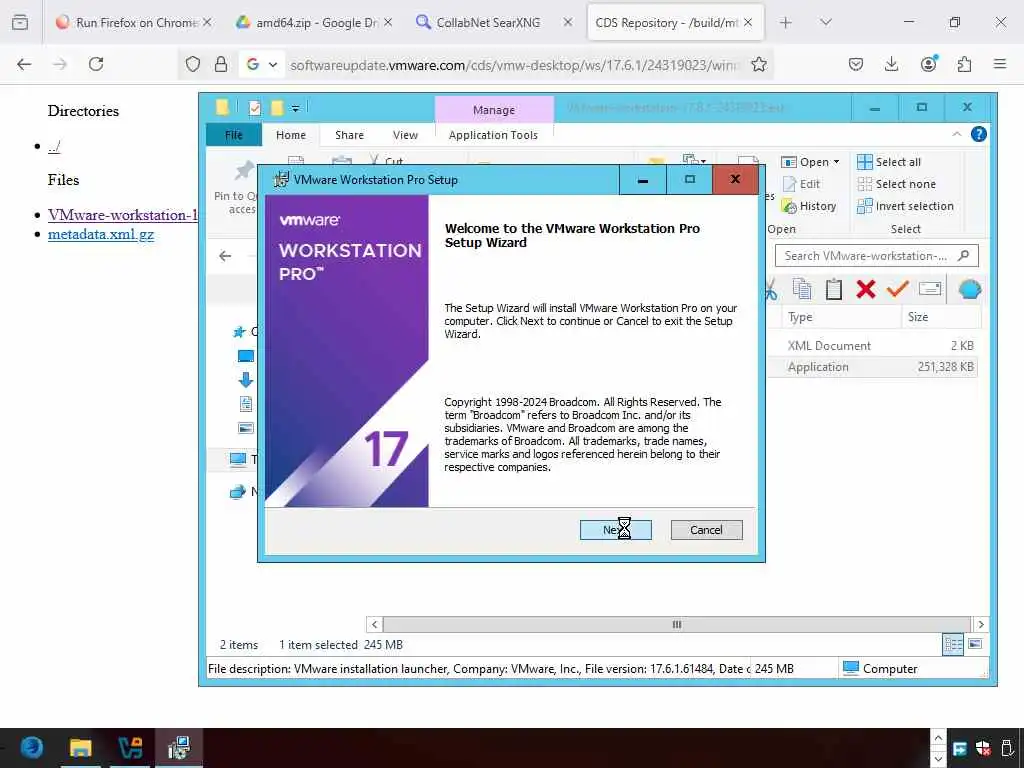Image resolution: width=1024 pixels, height=768 pixels.
Task: Click Cancel in VMware Setup wizard
Action: pyautogui.click(x=706, y=530)
